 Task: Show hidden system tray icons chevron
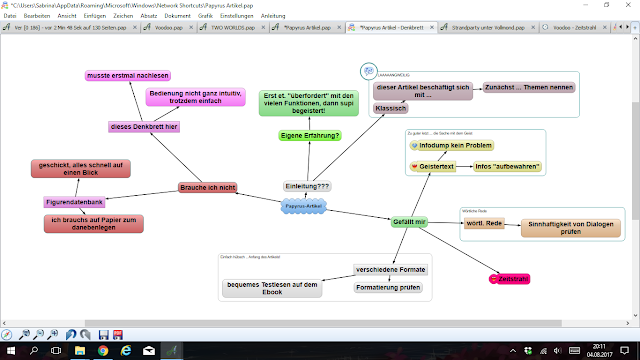tap(513, 351)
